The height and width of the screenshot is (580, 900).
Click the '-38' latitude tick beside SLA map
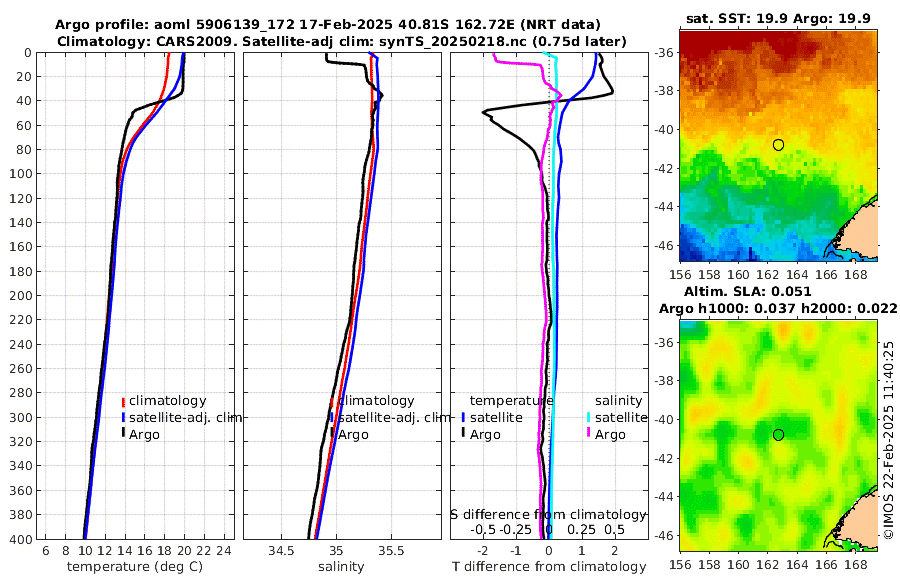(664, 380)
